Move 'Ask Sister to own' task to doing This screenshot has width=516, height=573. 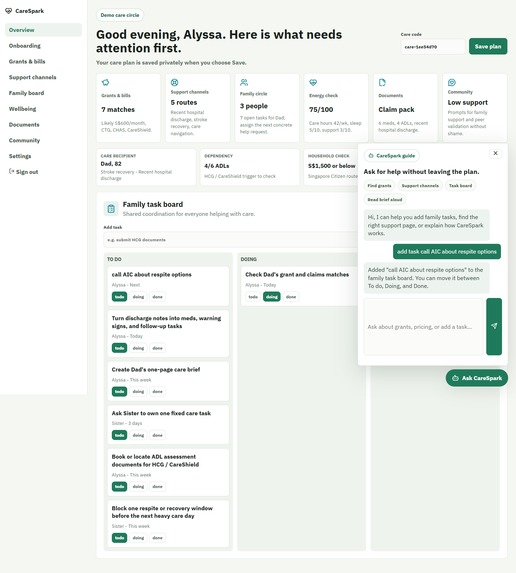pos(138,435)
